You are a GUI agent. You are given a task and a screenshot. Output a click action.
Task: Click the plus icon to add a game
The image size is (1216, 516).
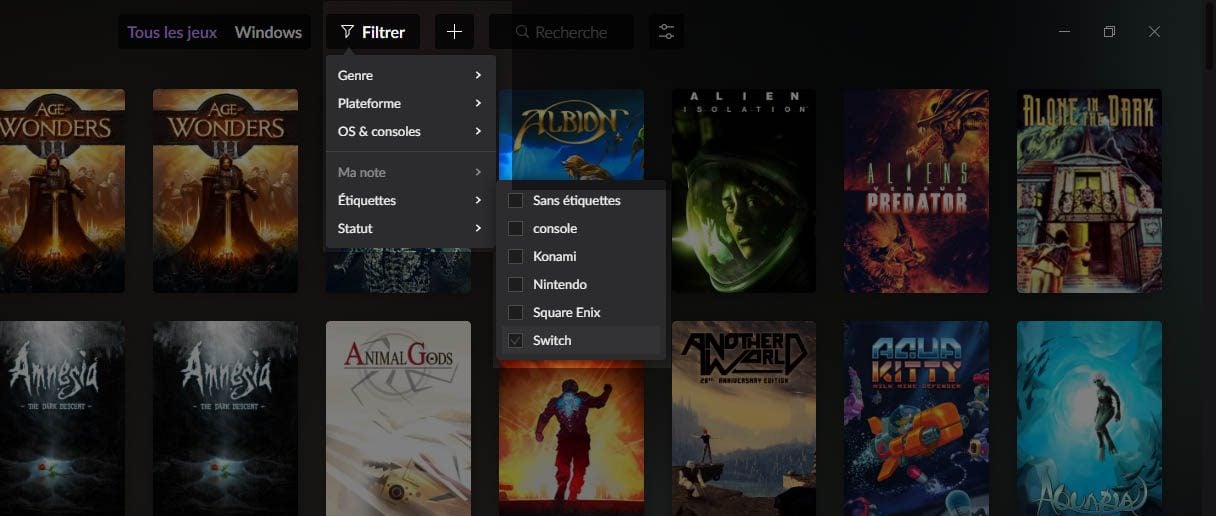point(454,32)
